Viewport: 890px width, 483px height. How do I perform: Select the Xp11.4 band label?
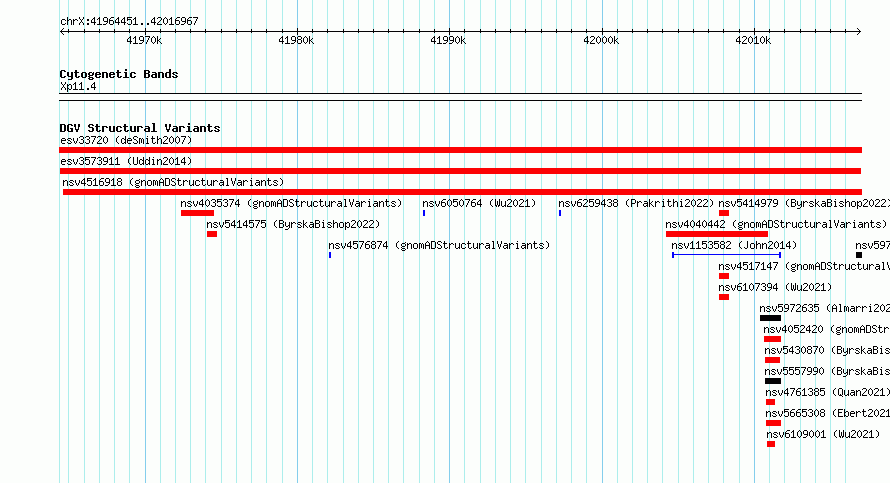point(78,87)
